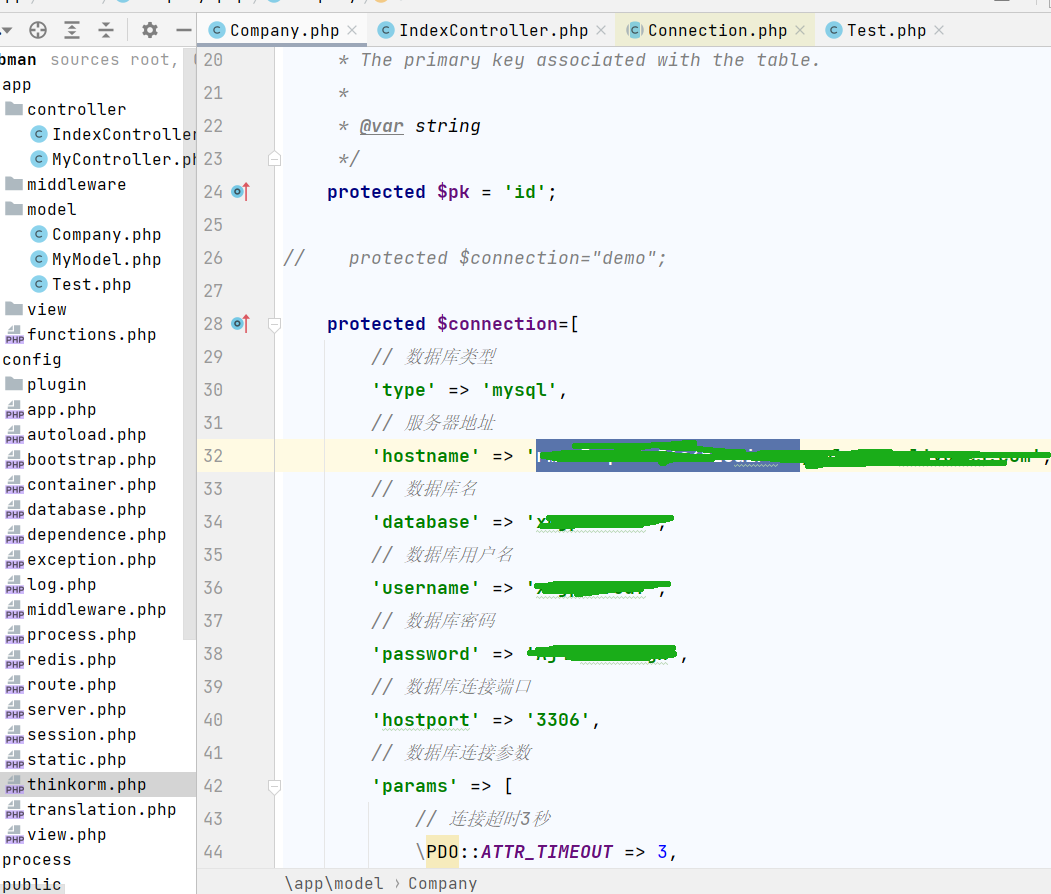Switch to the IndexController.php editor tab
Viewport: 1051px width, 894px height.
click(493, 30)
